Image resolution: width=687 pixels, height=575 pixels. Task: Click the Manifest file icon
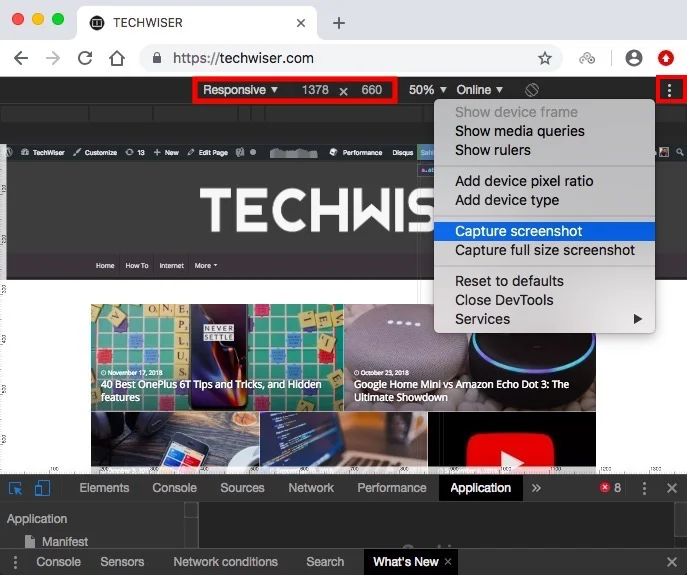pos(30,542)
